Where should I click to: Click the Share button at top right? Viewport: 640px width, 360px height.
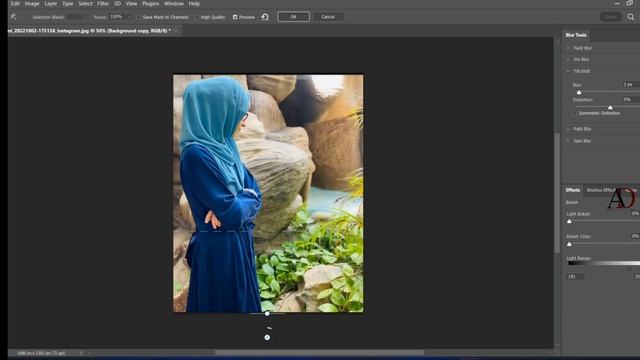(x=611, y=17)
